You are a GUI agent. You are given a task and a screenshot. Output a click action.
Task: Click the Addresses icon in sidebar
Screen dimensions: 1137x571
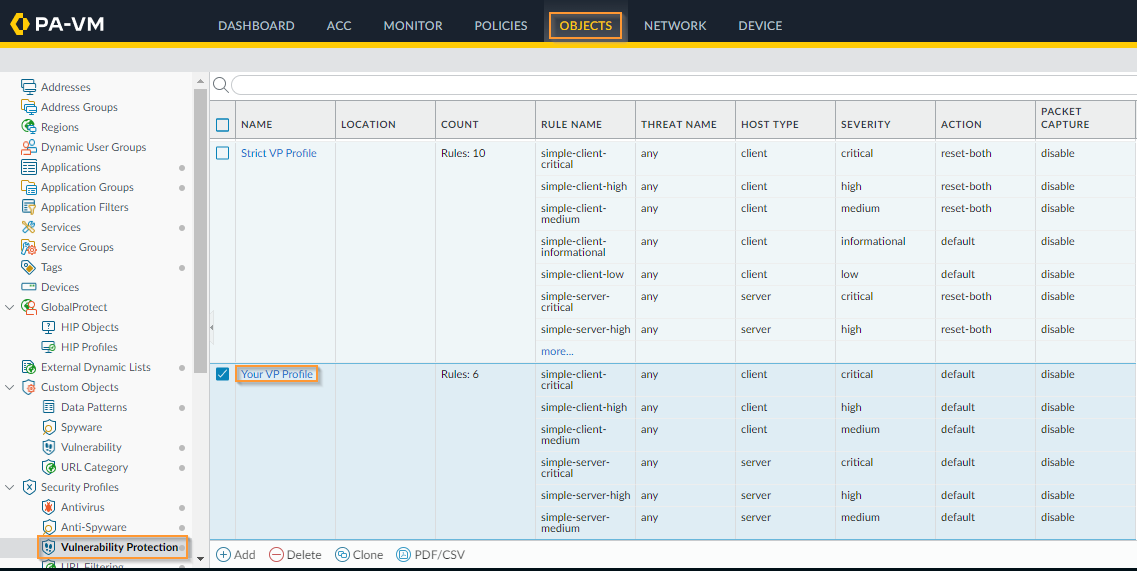click(x=29, y=87)
